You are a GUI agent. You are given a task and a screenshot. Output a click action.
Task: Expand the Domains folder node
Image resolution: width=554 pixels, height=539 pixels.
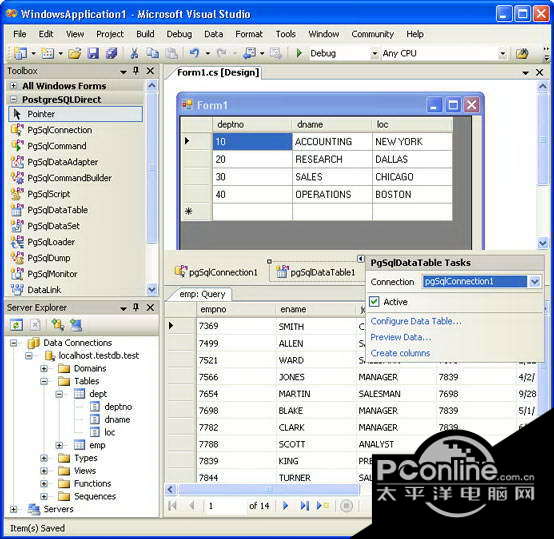pyautogui.click(x=44, y=368)
